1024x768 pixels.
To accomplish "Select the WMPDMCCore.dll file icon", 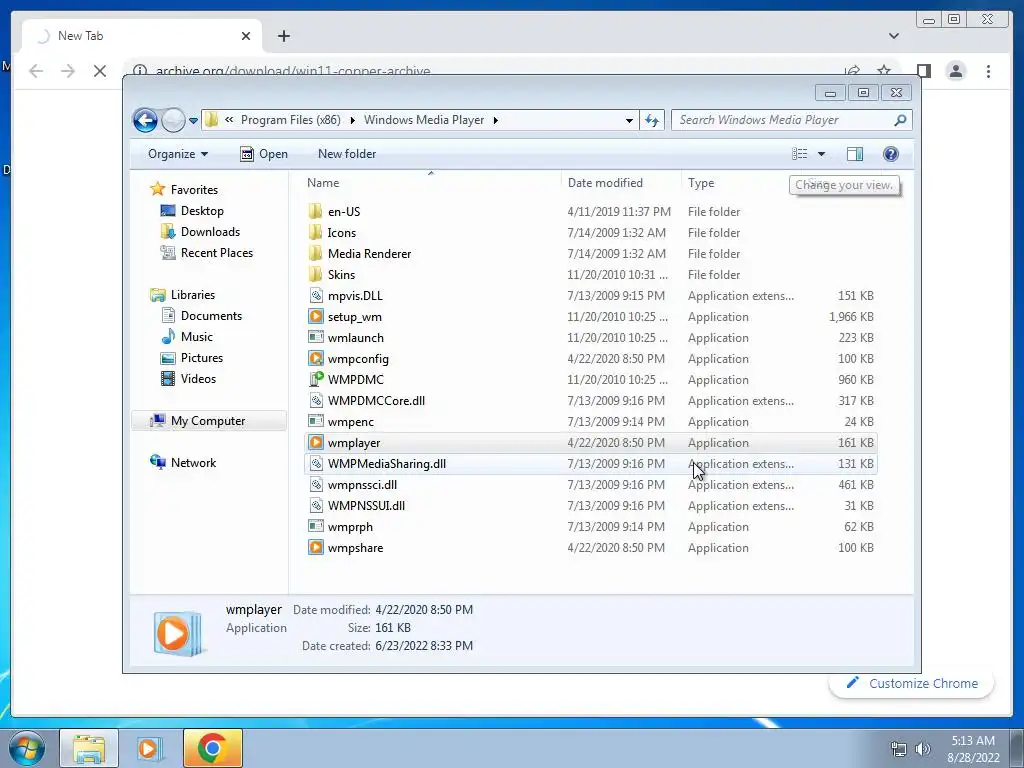I will pyautogui.click(x=315, y=400).
